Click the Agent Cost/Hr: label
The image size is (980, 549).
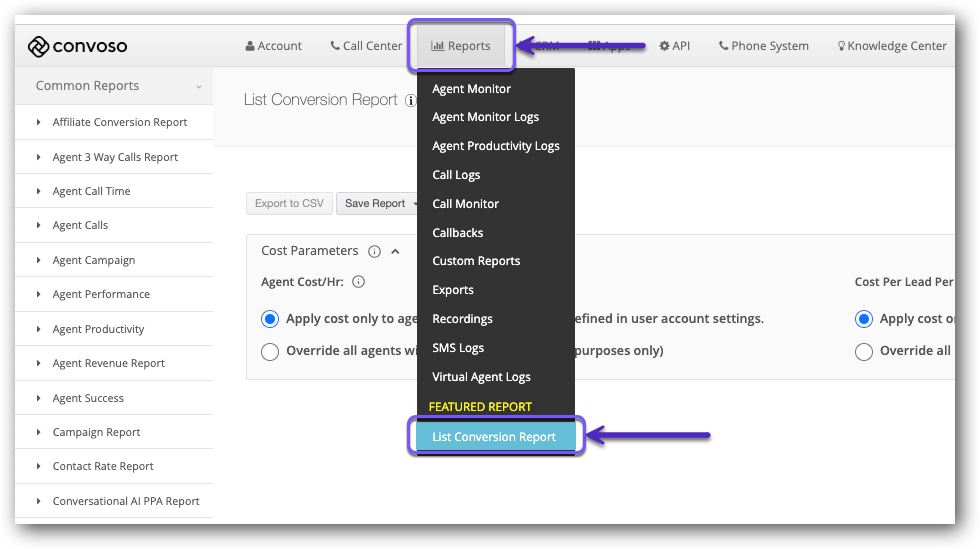pos(302,282)
